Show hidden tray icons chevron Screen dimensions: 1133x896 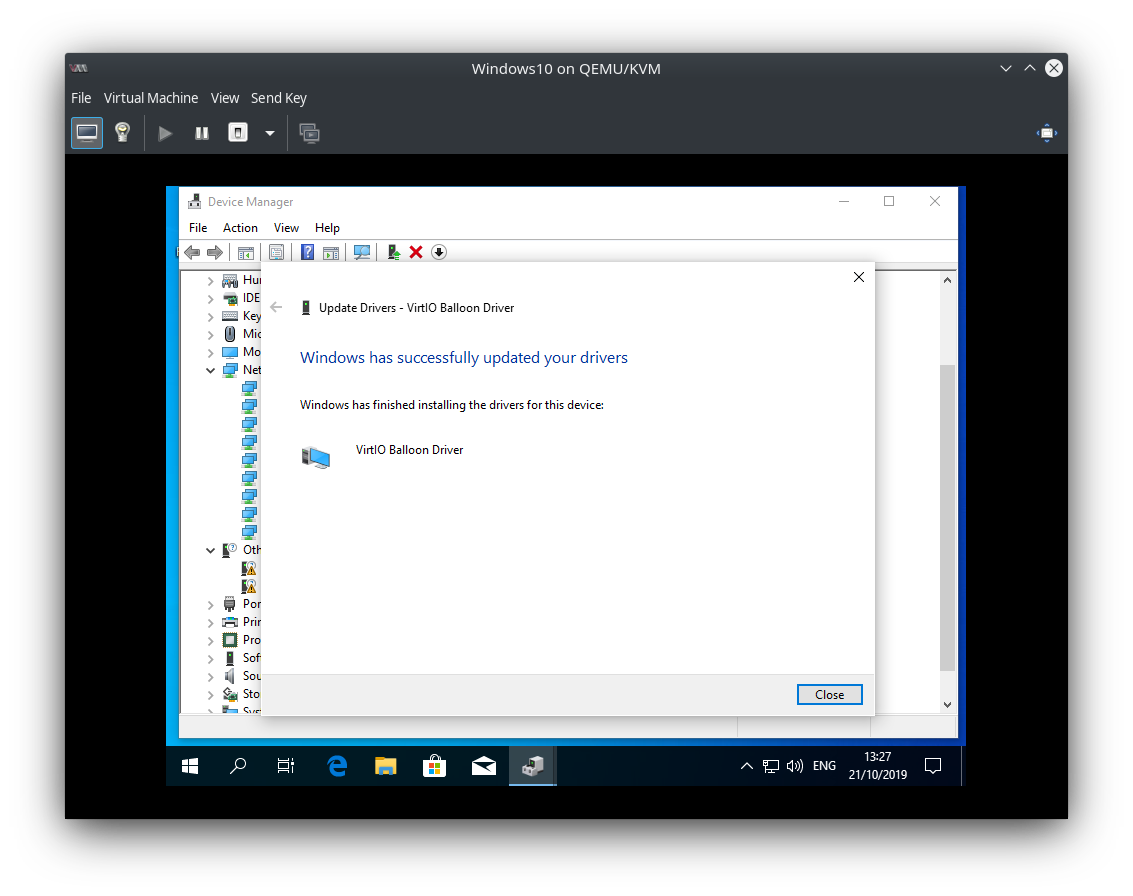click(746, 766)
